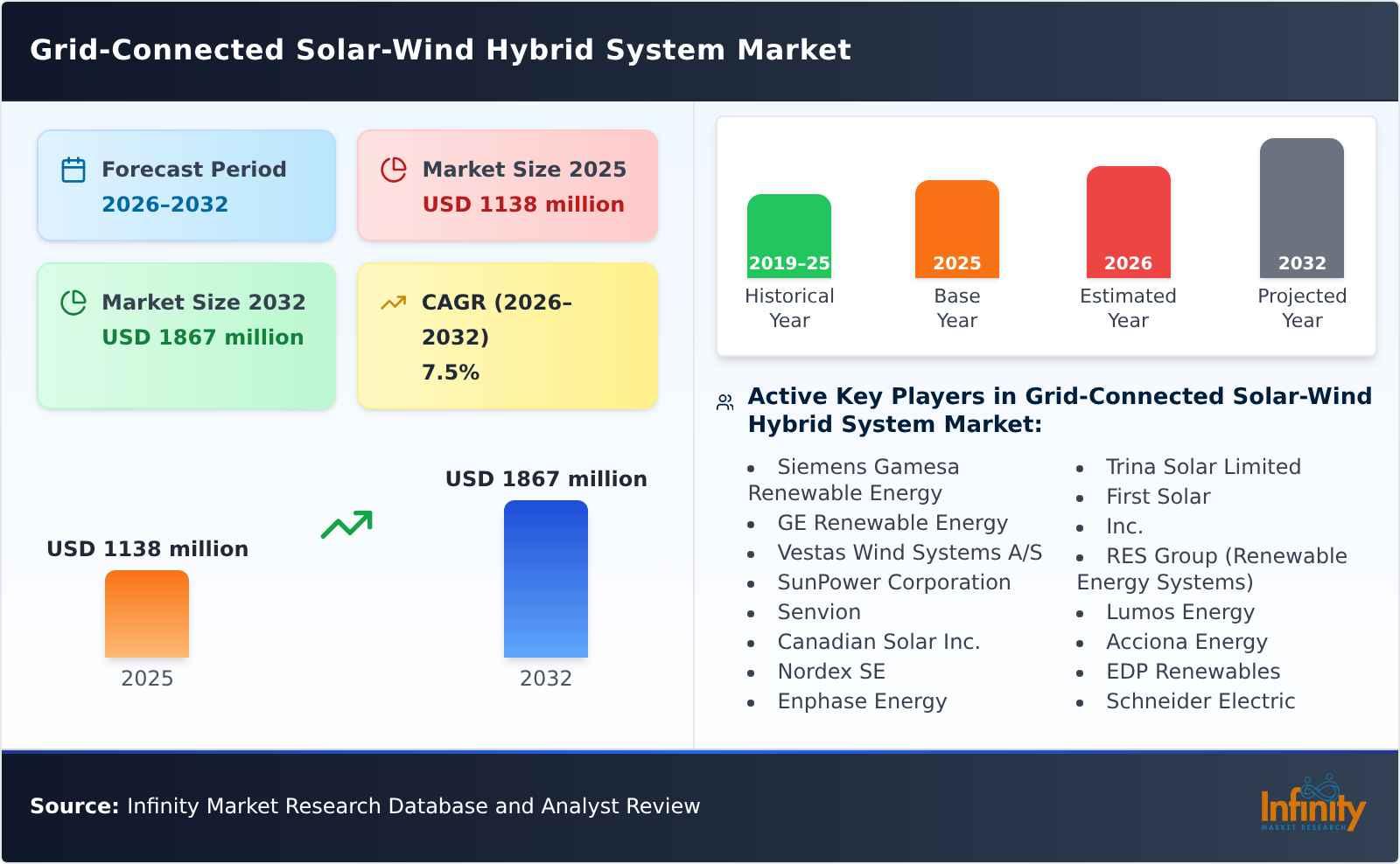Click the pie chart icon beside Market Size 2032
This screenshot has width=1400, height=864.
73,301
